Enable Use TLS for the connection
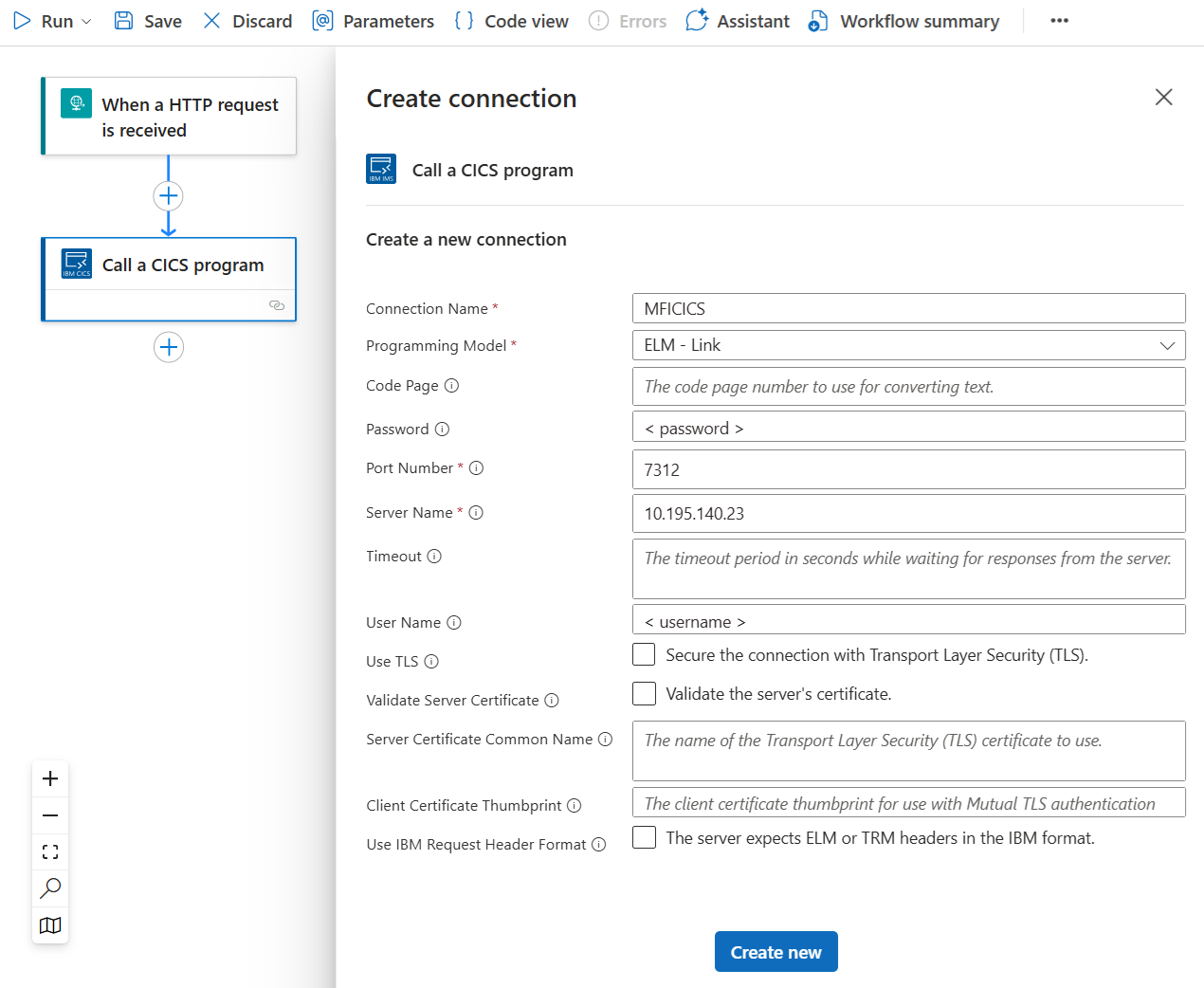 click(x=644, y=654)
